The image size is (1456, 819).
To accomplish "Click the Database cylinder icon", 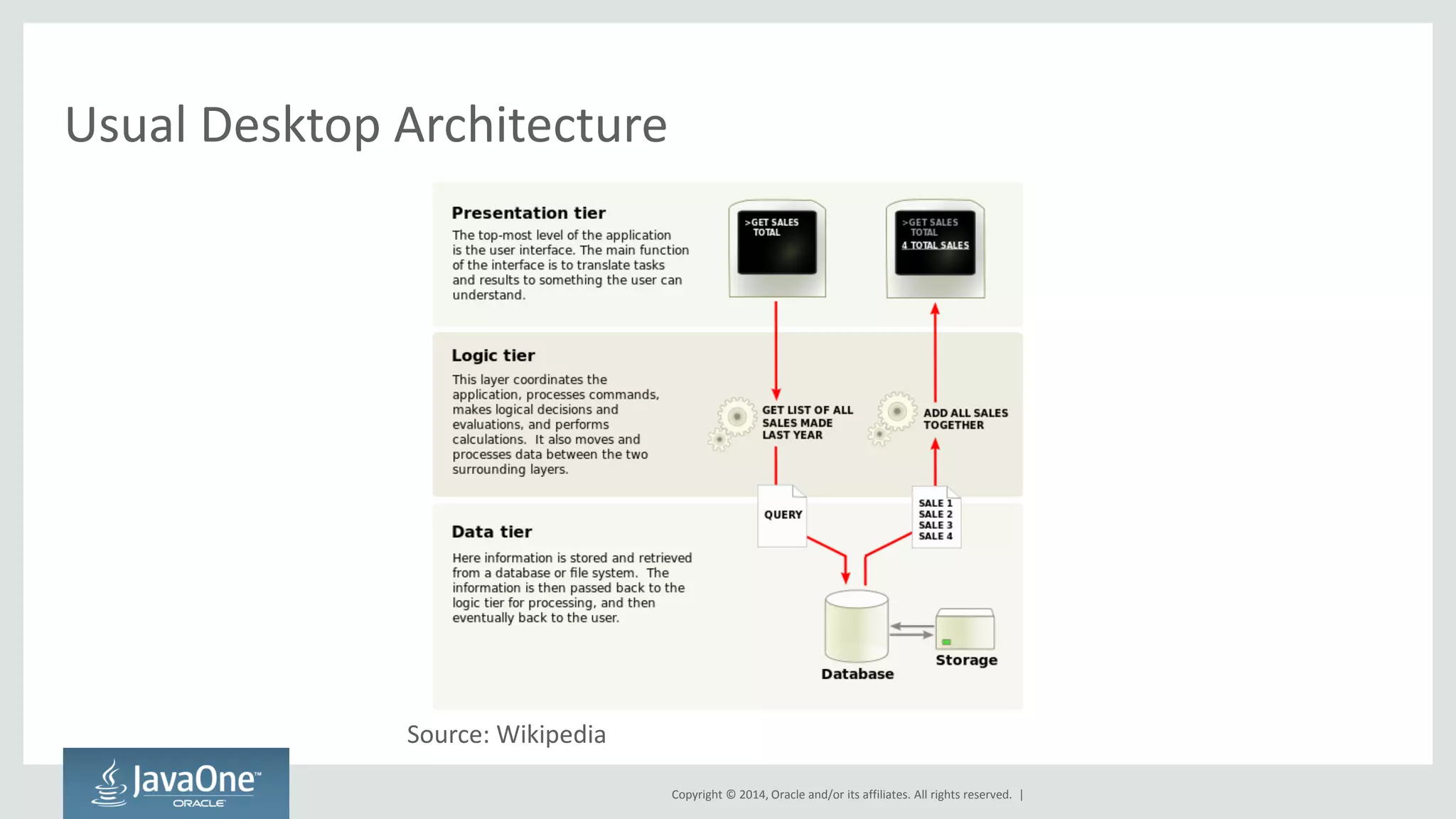I will [857, 626].
